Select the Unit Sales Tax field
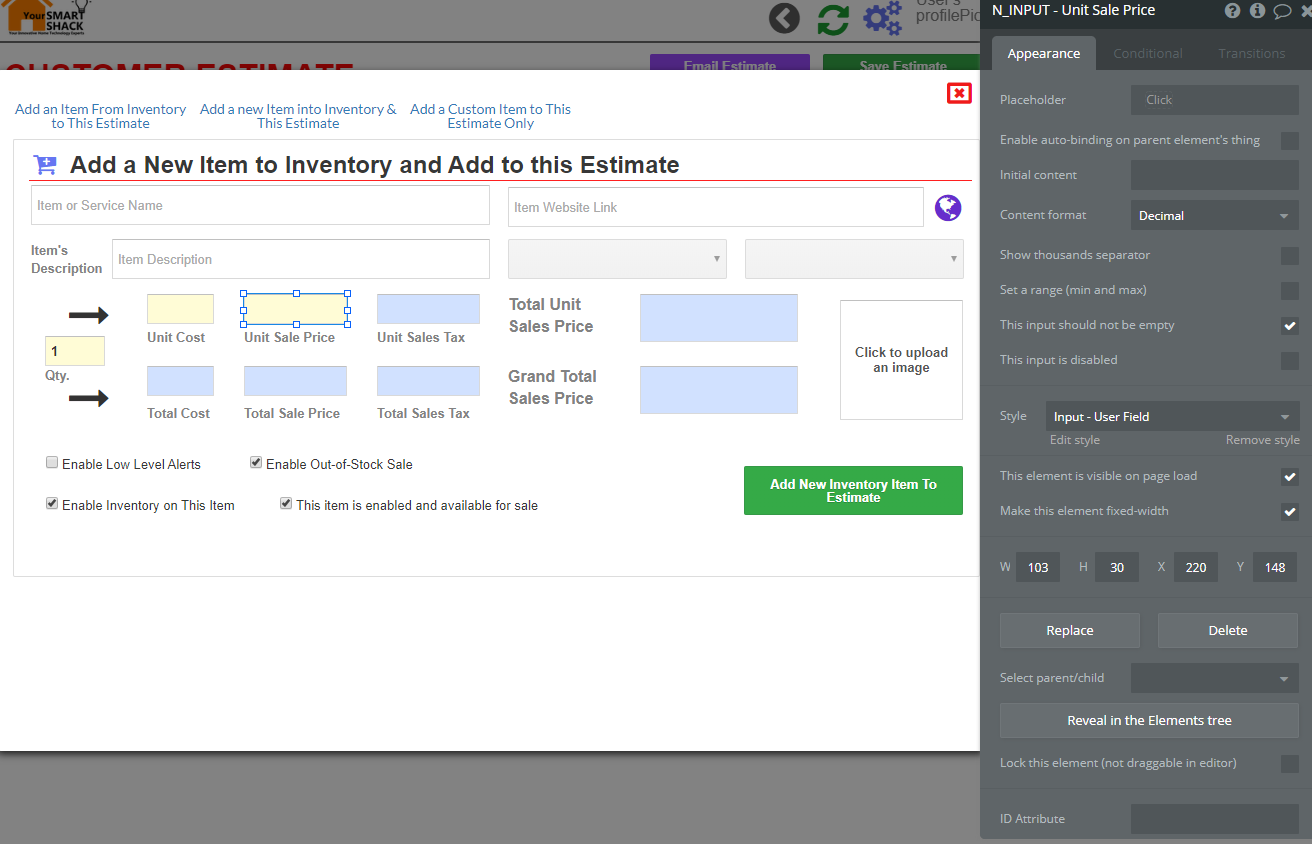The width and height of the screenshot is (1312, 844). 428,309
